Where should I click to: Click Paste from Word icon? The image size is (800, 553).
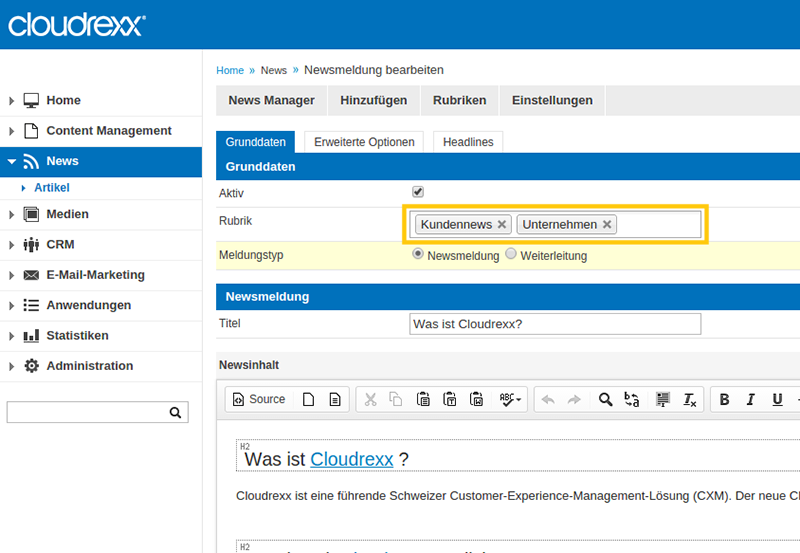(x=476, y=399)
